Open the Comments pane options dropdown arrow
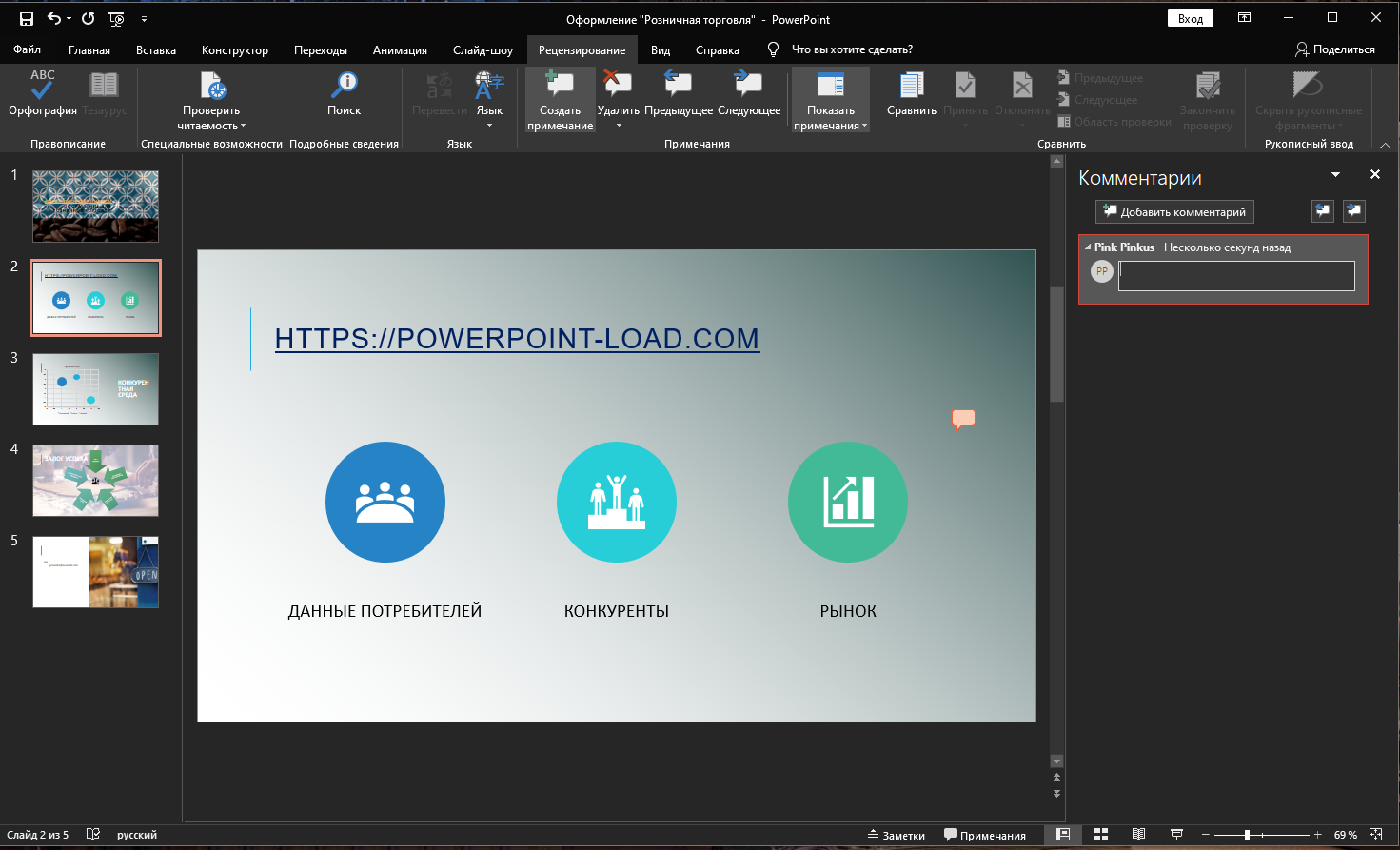Screen dimensions: 1400x850 click(x=1335, y=175)
